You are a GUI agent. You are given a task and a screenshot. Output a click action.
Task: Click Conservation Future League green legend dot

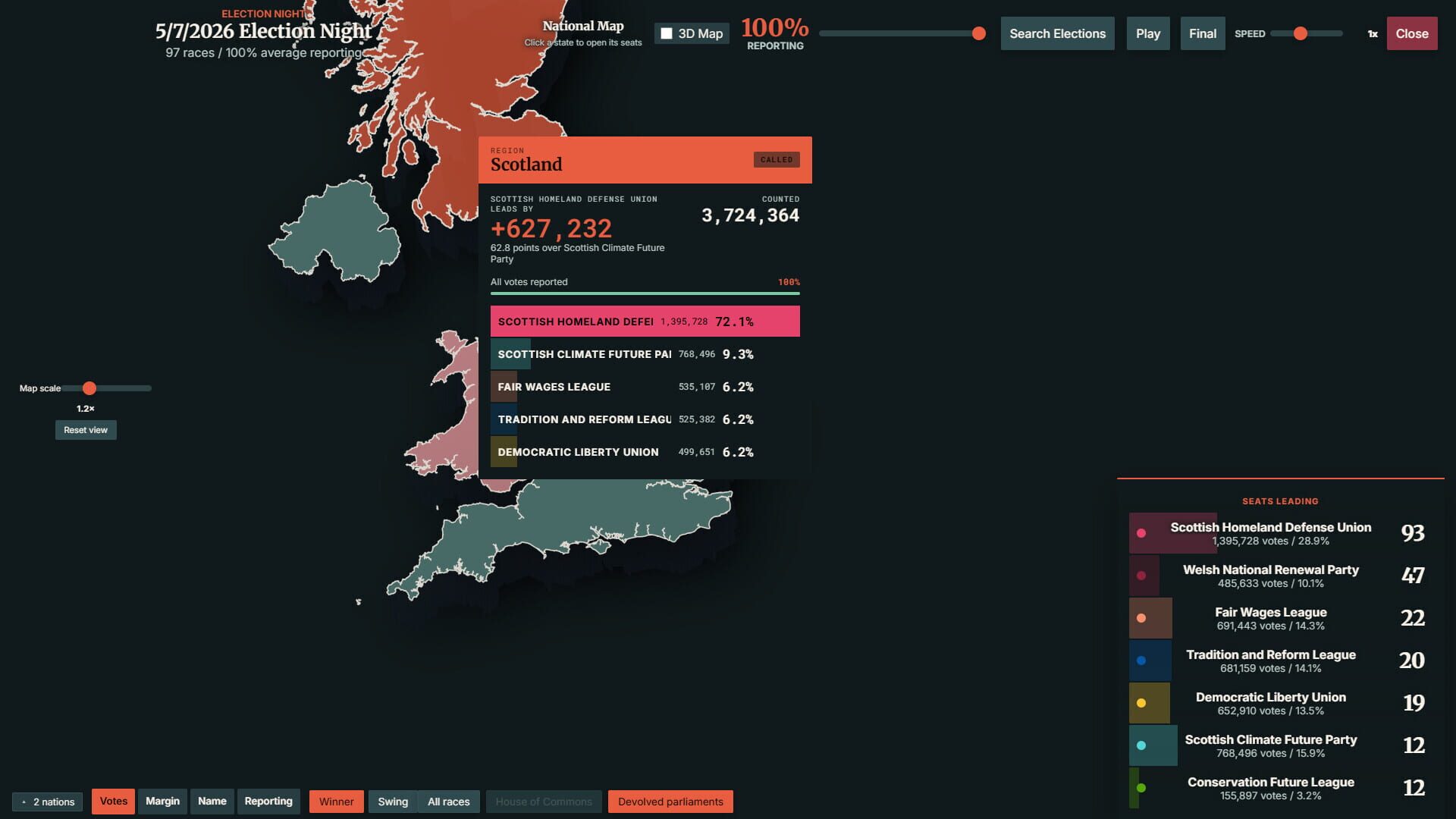(x=1141, y=788)
